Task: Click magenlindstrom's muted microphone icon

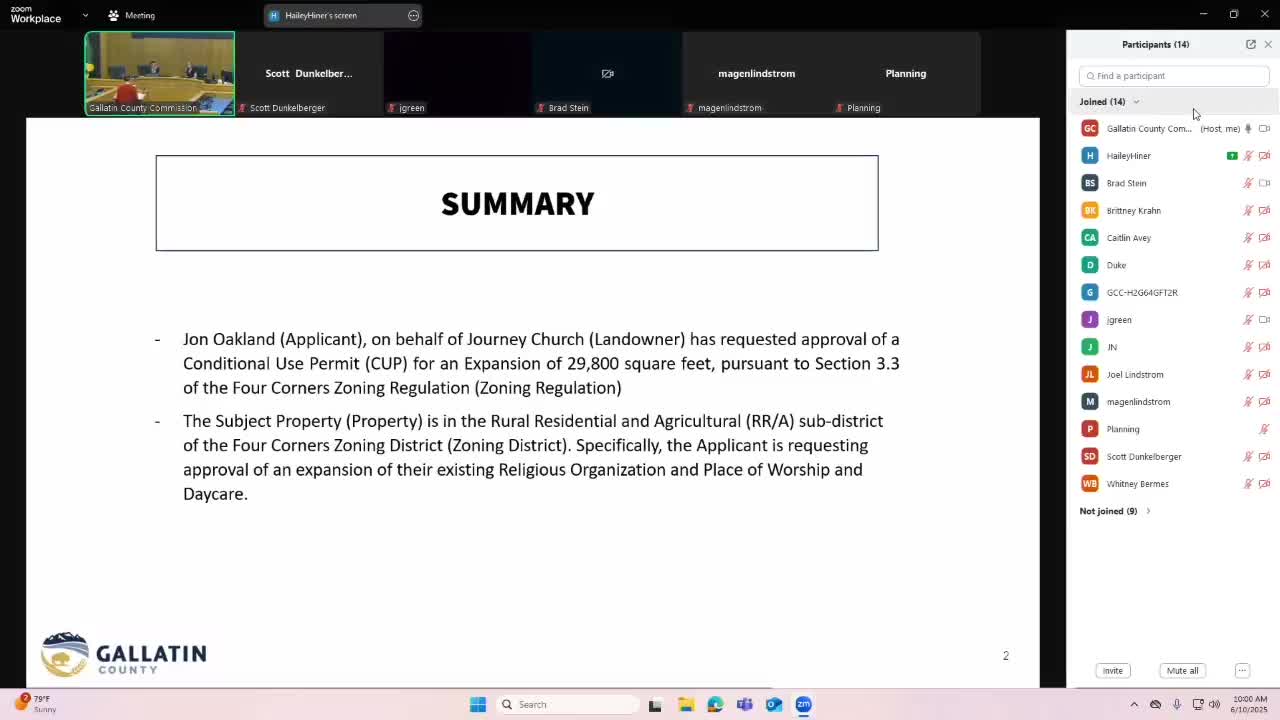Action: 1248,402
